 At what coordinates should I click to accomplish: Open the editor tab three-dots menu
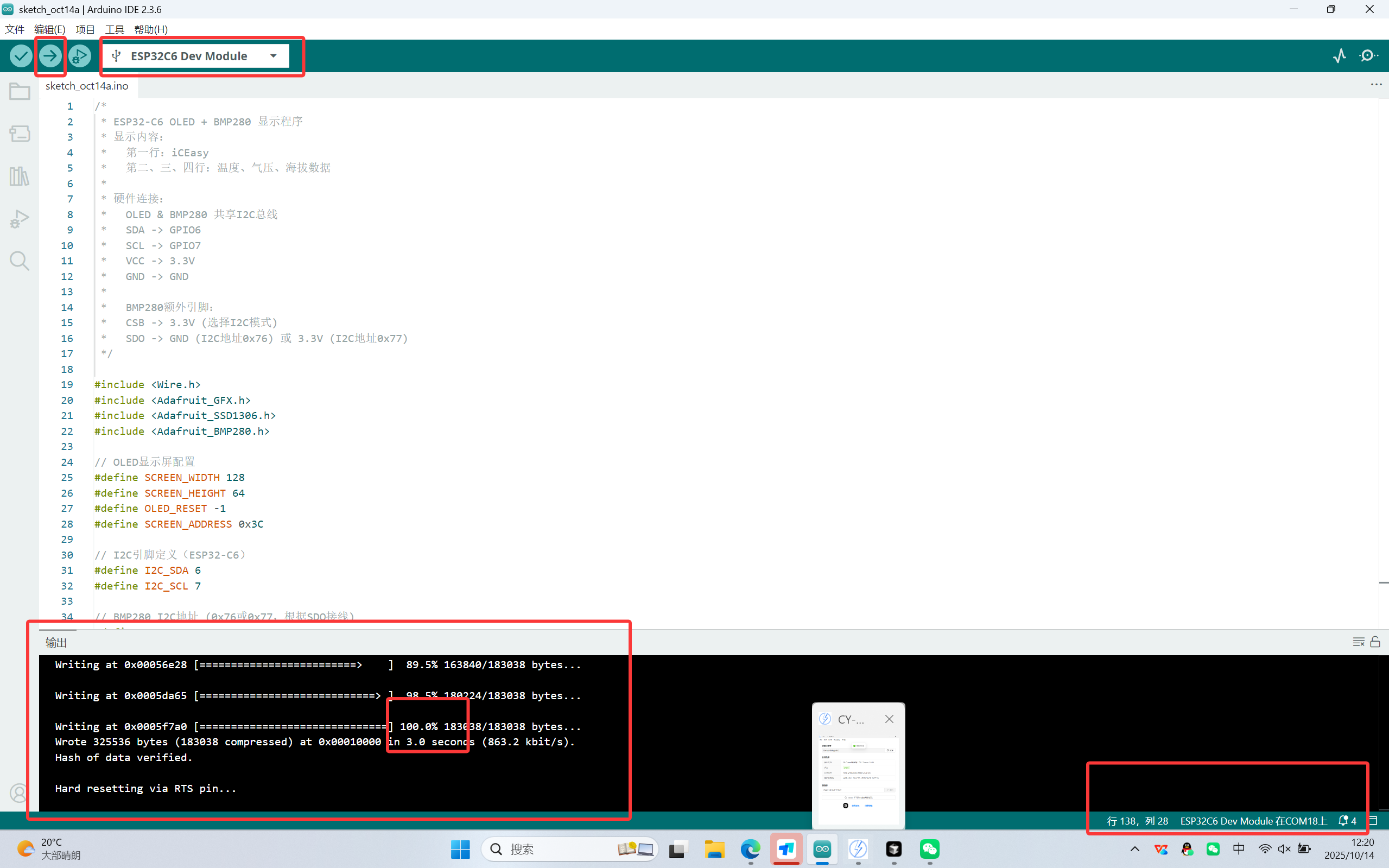click(x=1376, y=84)
